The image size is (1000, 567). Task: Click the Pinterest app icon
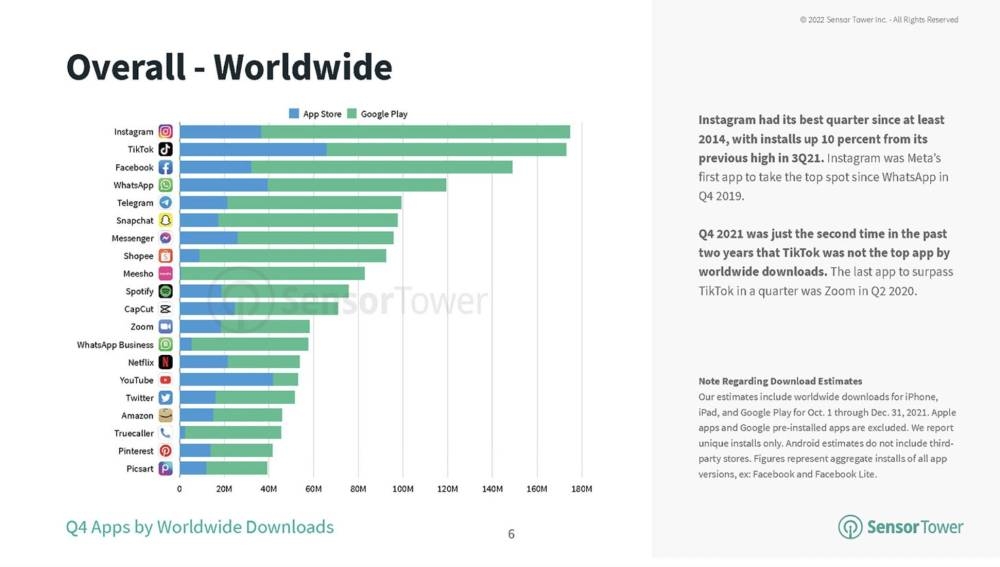pyautogui.click(x=165, y=450)
